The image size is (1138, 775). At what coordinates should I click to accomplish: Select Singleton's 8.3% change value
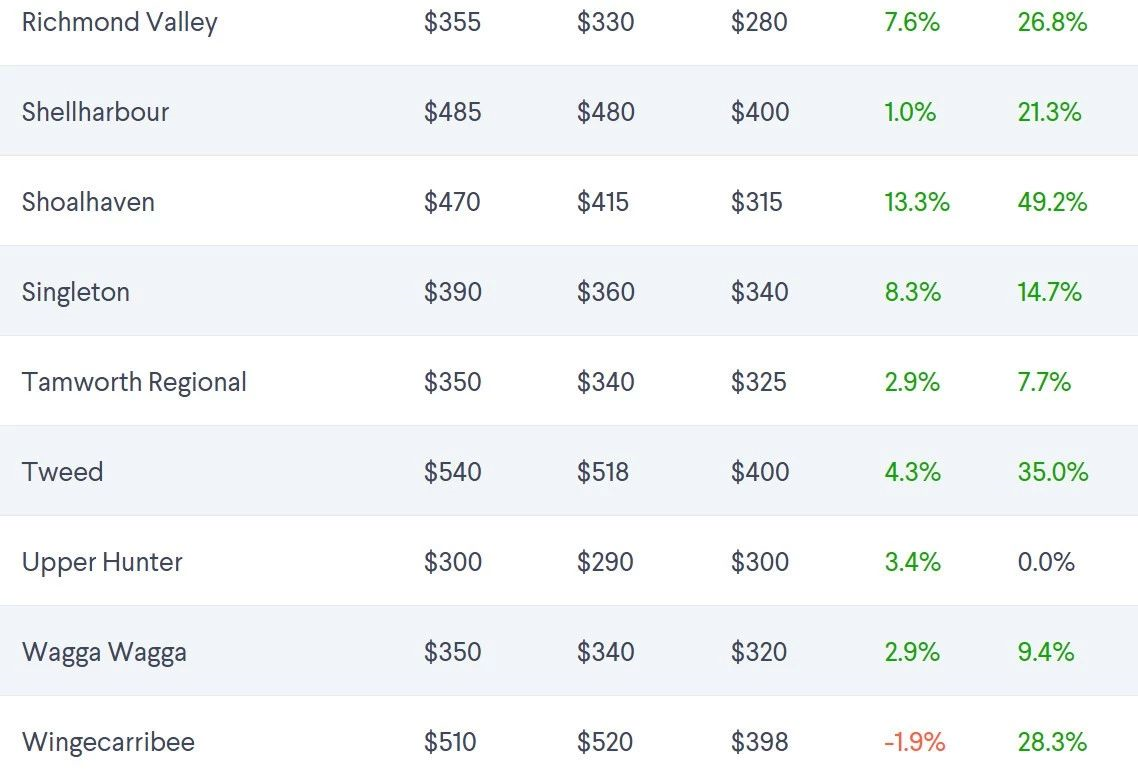[912, 292]
